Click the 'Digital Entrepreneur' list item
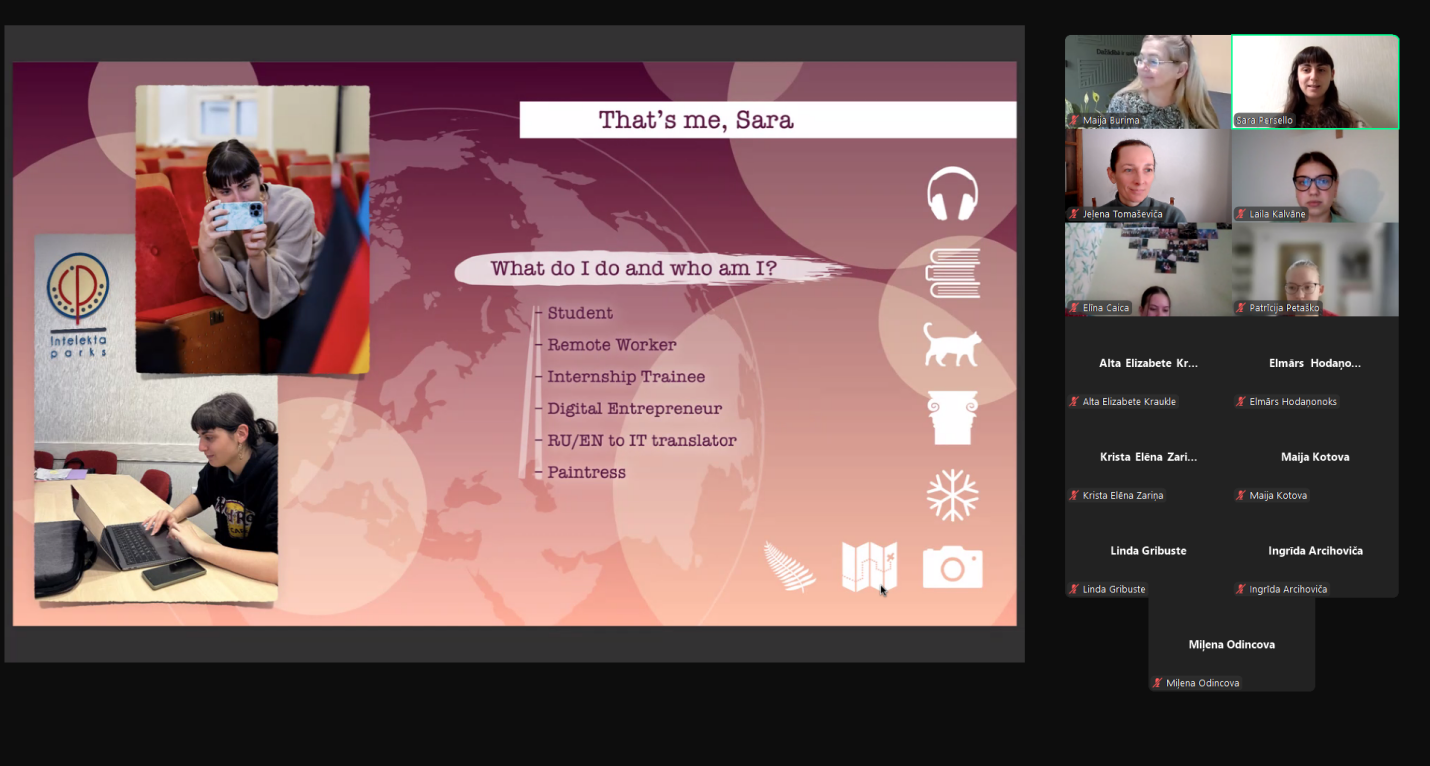The height and width of the screenshot is (766, 1430). [634, 409]
